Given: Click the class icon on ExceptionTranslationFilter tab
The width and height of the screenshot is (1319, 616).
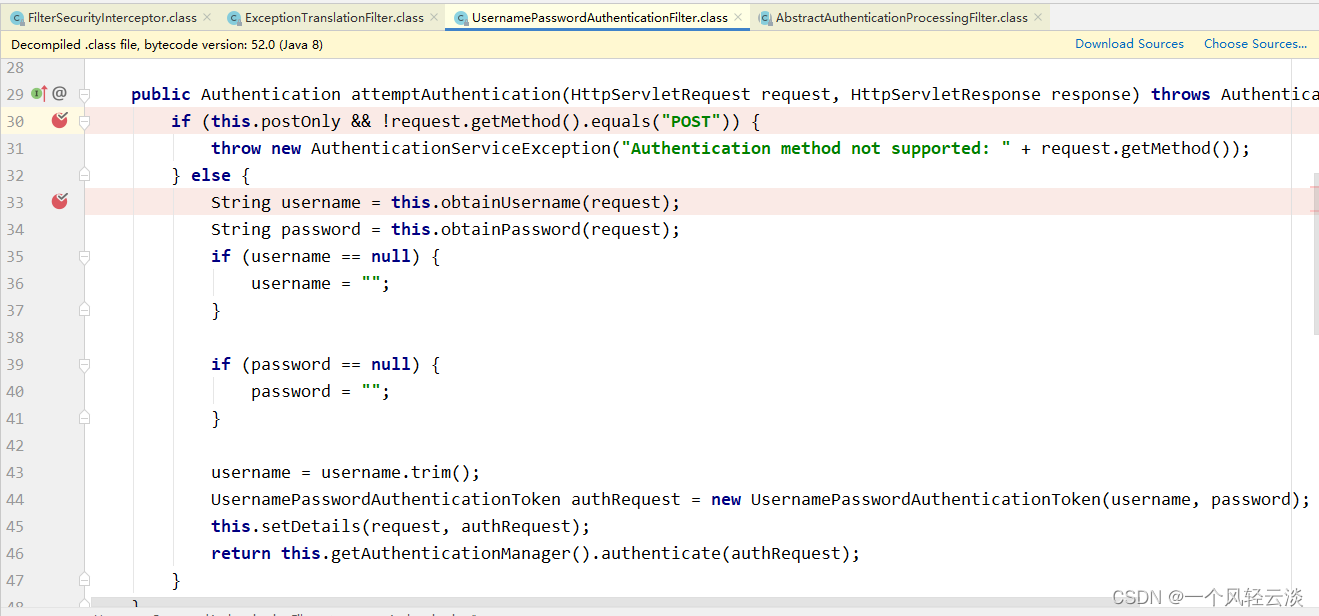Looking at the screenshot, I should tap(235, 18).
